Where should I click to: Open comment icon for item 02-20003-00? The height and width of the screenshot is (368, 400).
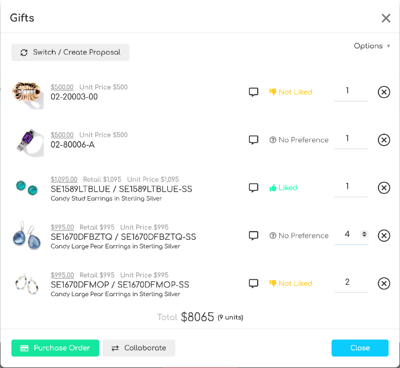[x=254, y=92]
